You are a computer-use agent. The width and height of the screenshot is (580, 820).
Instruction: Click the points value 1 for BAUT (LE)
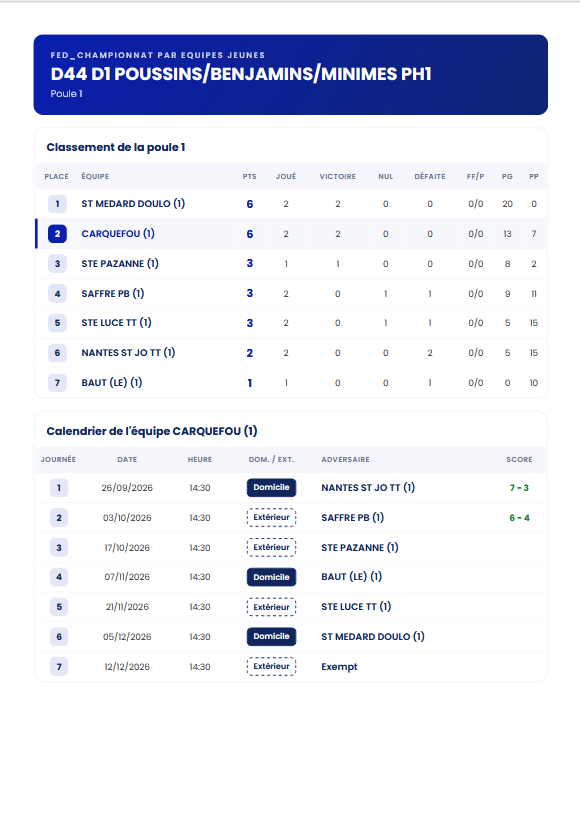coord(249,383)
